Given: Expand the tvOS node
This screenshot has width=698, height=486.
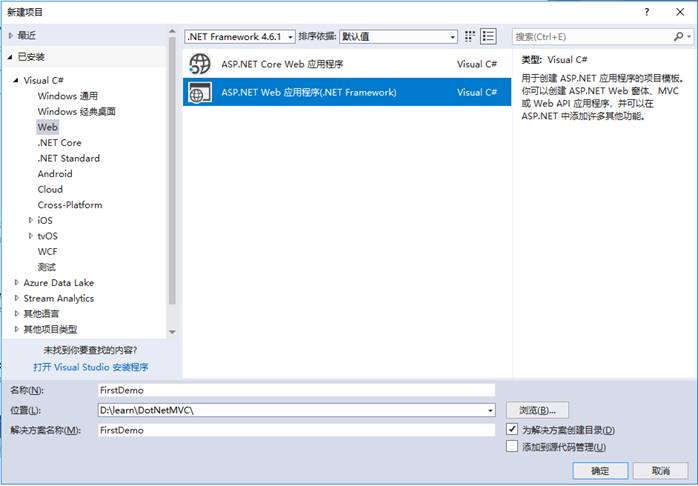Looking at the screenshot, I should point(31,235).
